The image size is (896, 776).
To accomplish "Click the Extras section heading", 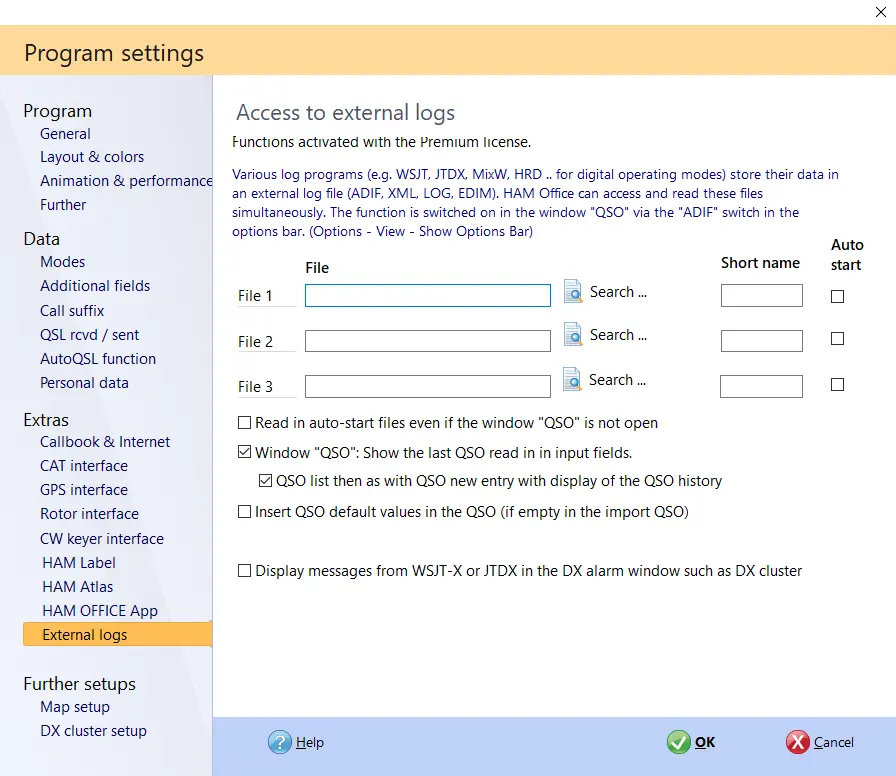I will tap(46, 420).
